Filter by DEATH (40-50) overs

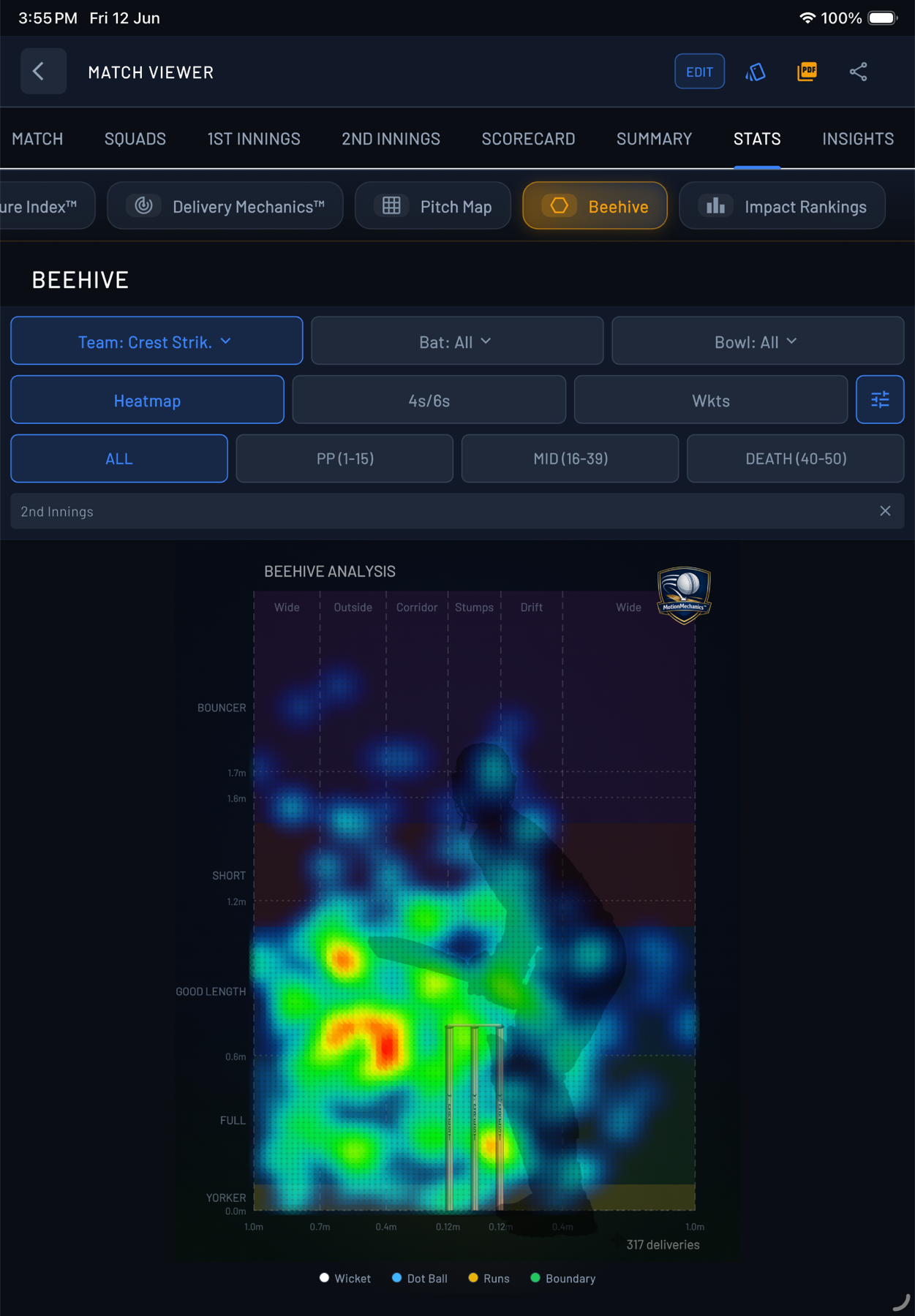point(796,458)
